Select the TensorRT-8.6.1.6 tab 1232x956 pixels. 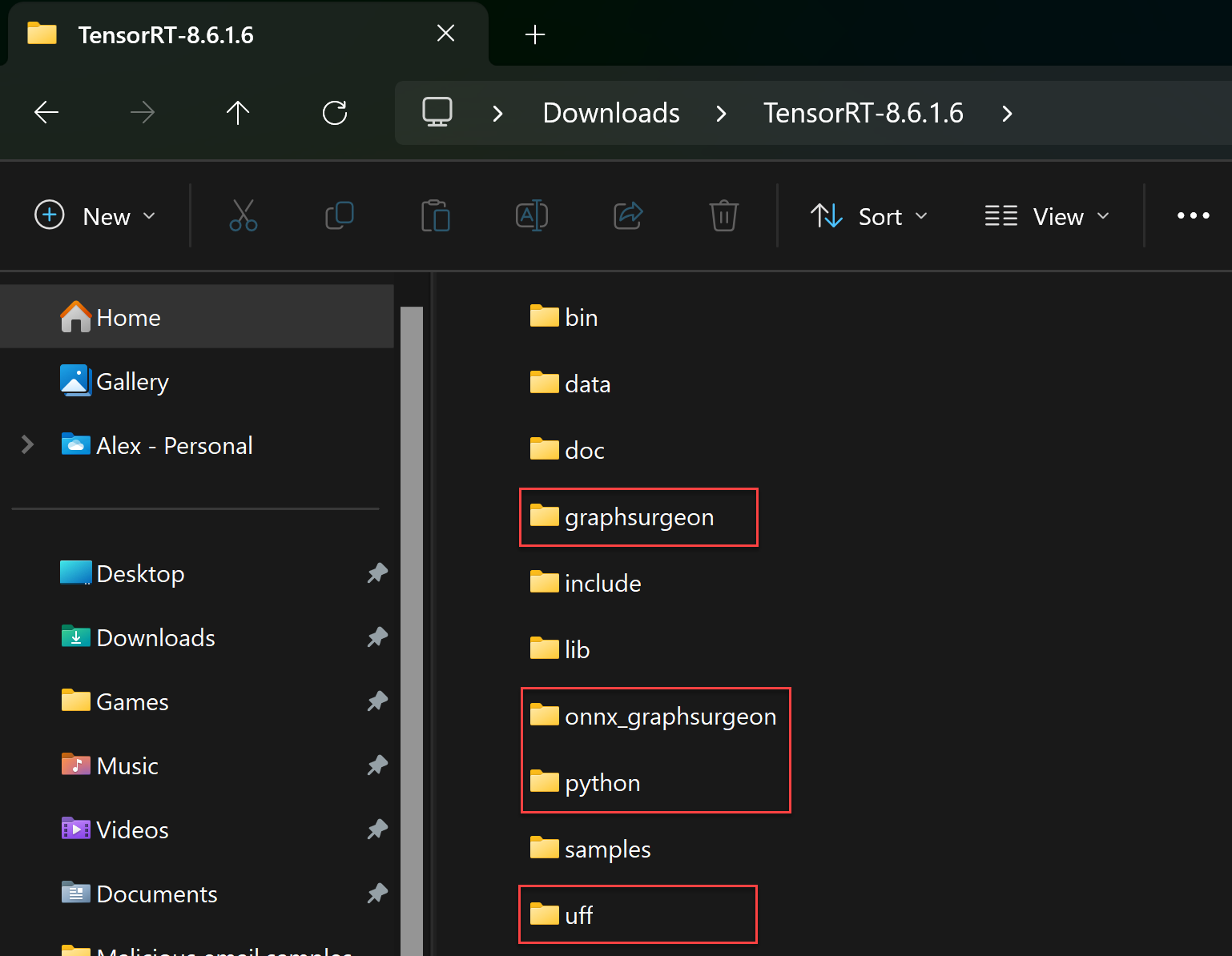(248, 34)
